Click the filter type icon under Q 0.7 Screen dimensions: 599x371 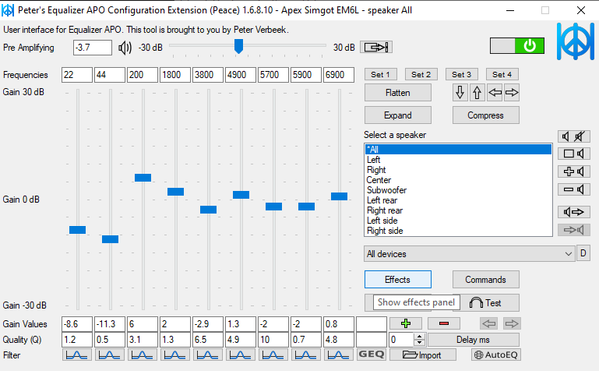pyautogui.click(x=306, y=355)
